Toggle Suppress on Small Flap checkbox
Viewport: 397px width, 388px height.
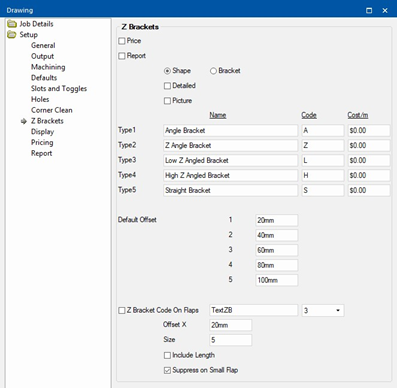[x=167, y=371]
